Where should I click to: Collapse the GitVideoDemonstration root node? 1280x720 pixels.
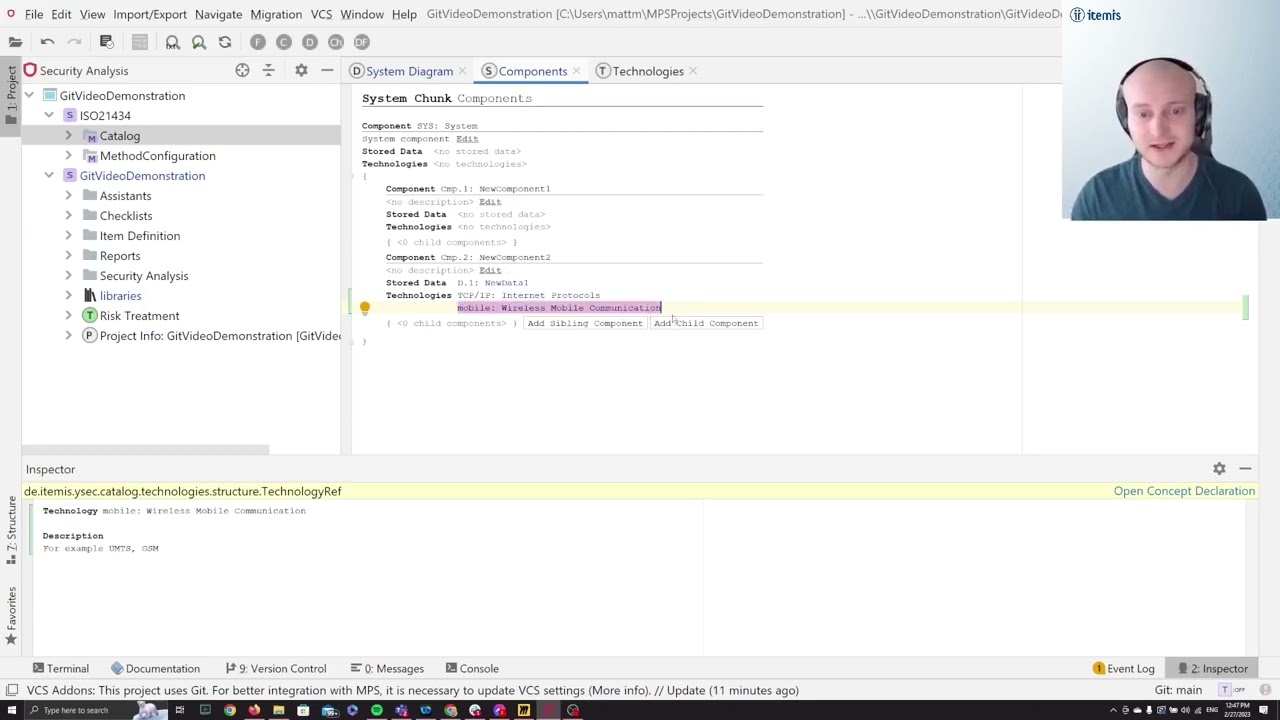(x=29, y=96)
